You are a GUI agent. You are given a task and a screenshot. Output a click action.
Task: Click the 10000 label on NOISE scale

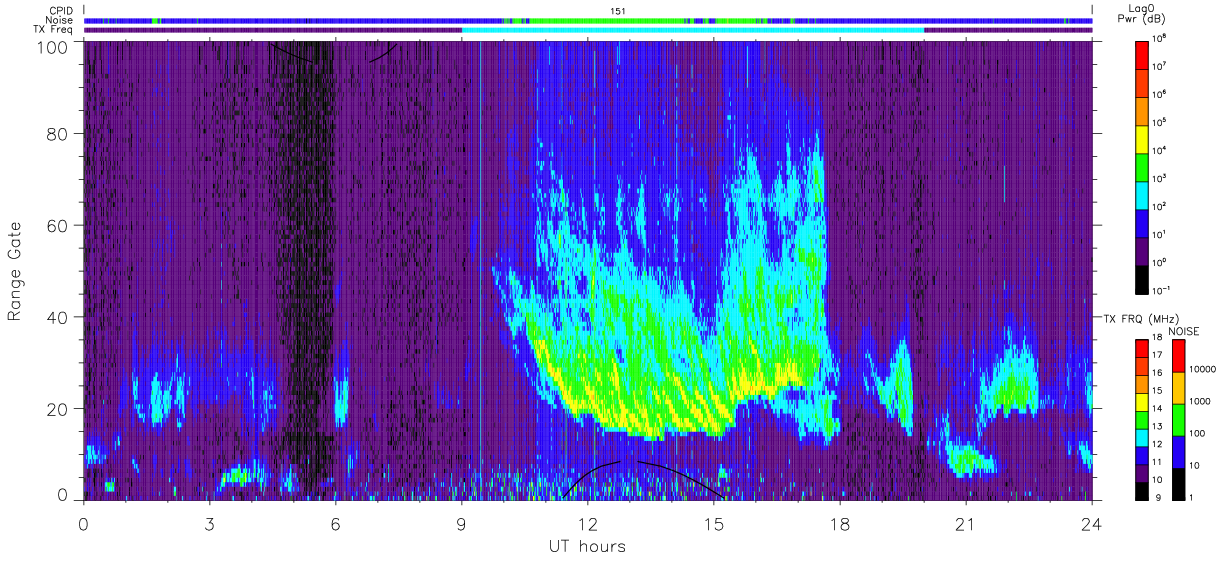coord(1202,369)
